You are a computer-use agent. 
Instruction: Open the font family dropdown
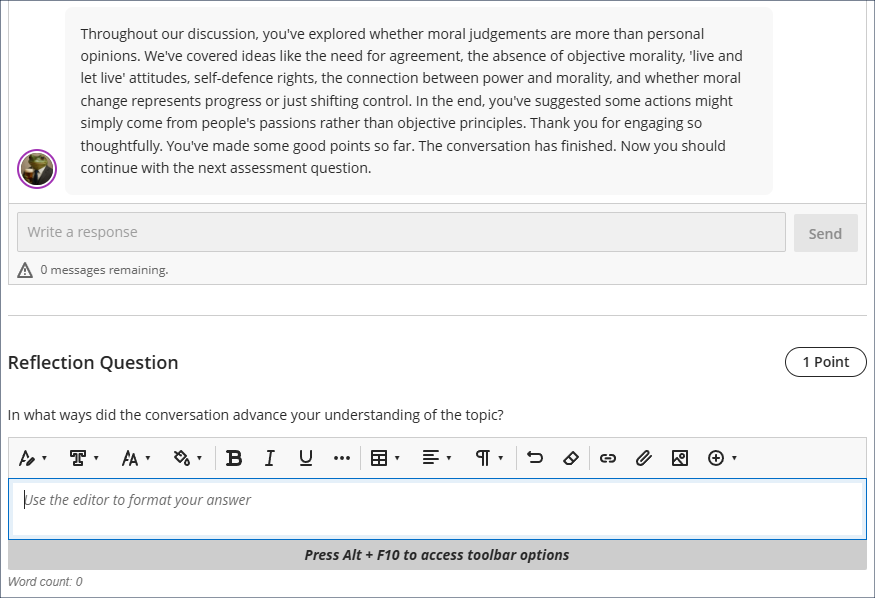(84, 458)
